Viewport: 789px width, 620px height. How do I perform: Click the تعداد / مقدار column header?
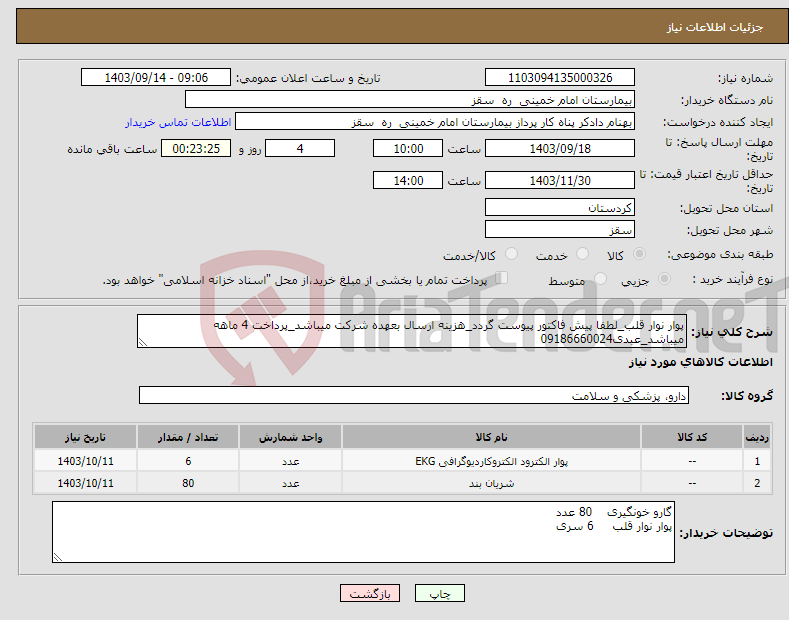[188, 437]
